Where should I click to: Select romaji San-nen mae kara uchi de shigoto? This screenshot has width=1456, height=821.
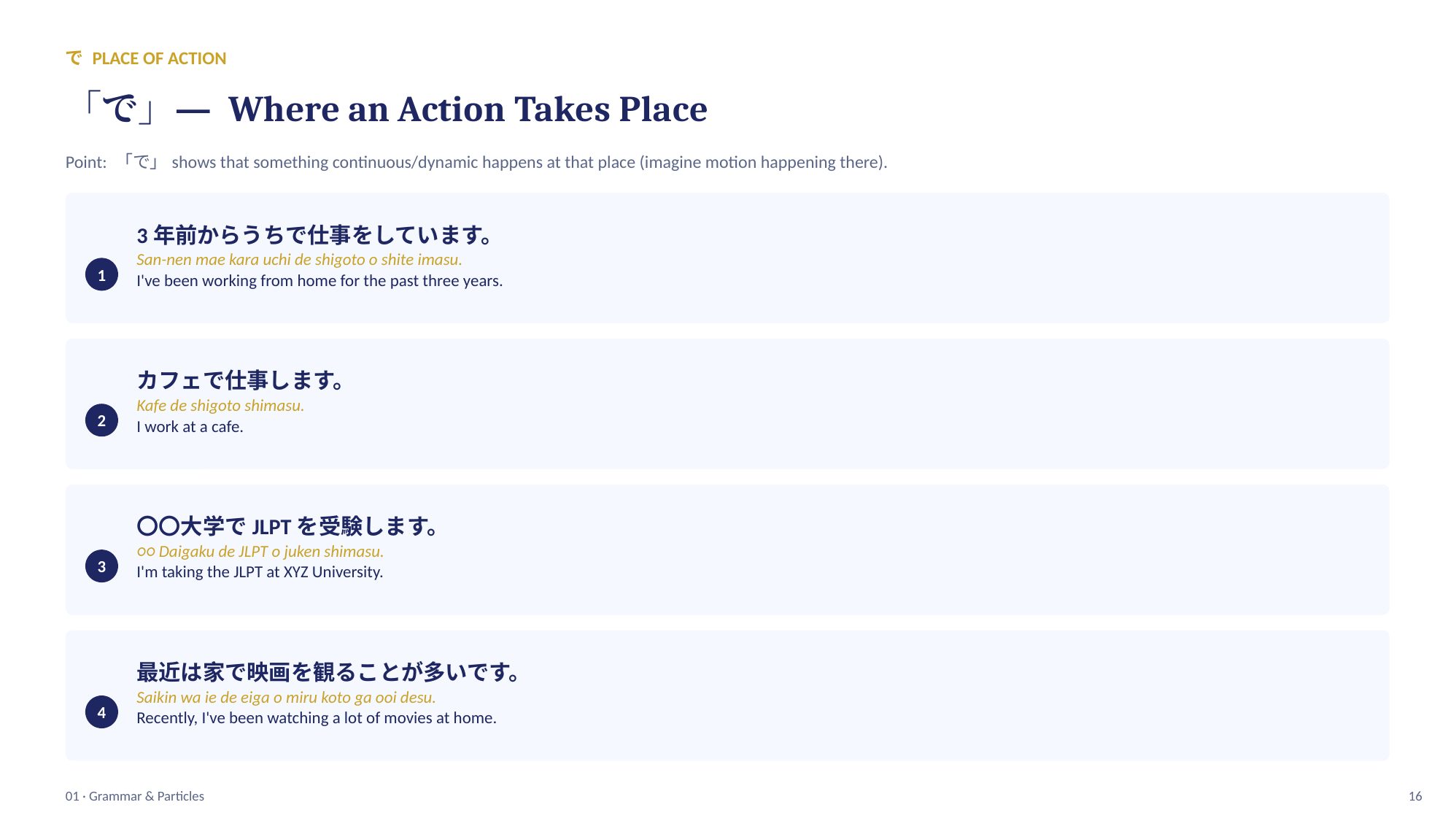pyautogui.click(x=299, y=260)
